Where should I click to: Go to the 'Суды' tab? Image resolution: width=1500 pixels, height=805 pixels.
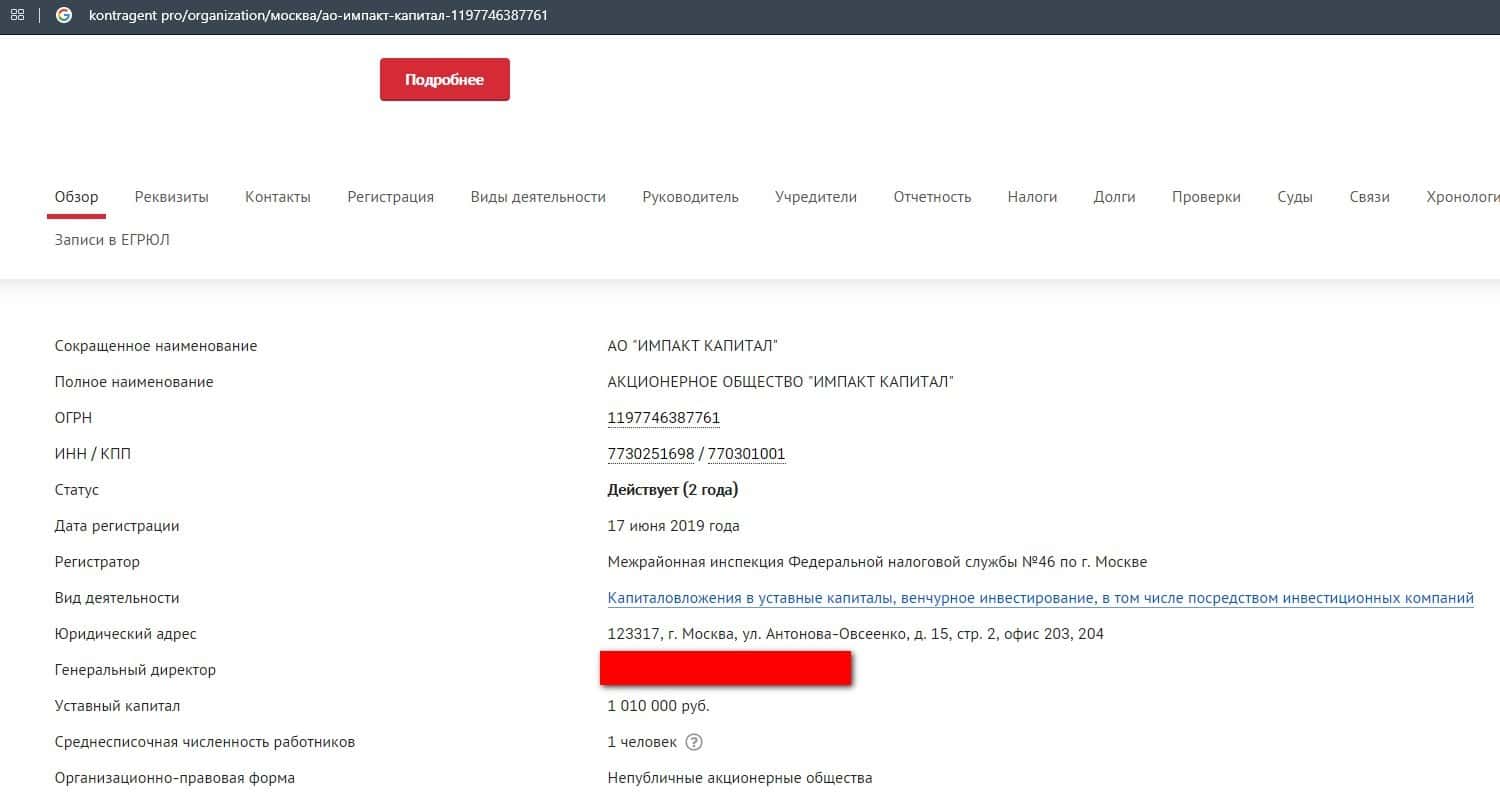click(x=1295, y=197)
